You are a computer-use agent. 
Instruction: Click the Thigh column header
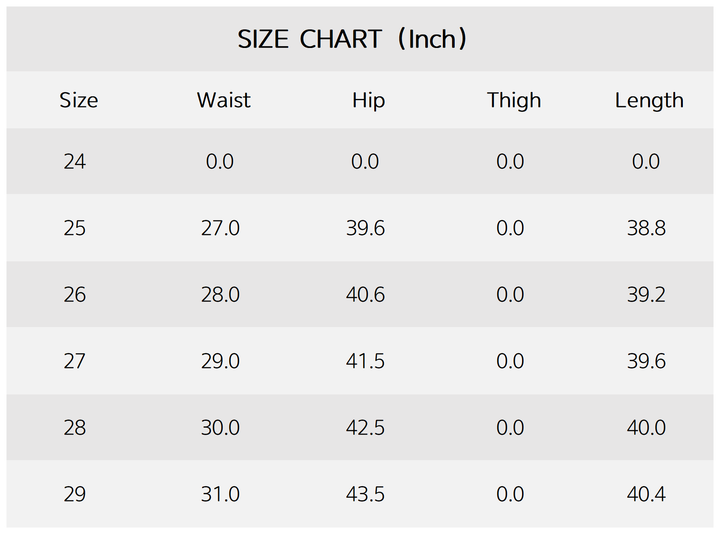click(514, 100)
